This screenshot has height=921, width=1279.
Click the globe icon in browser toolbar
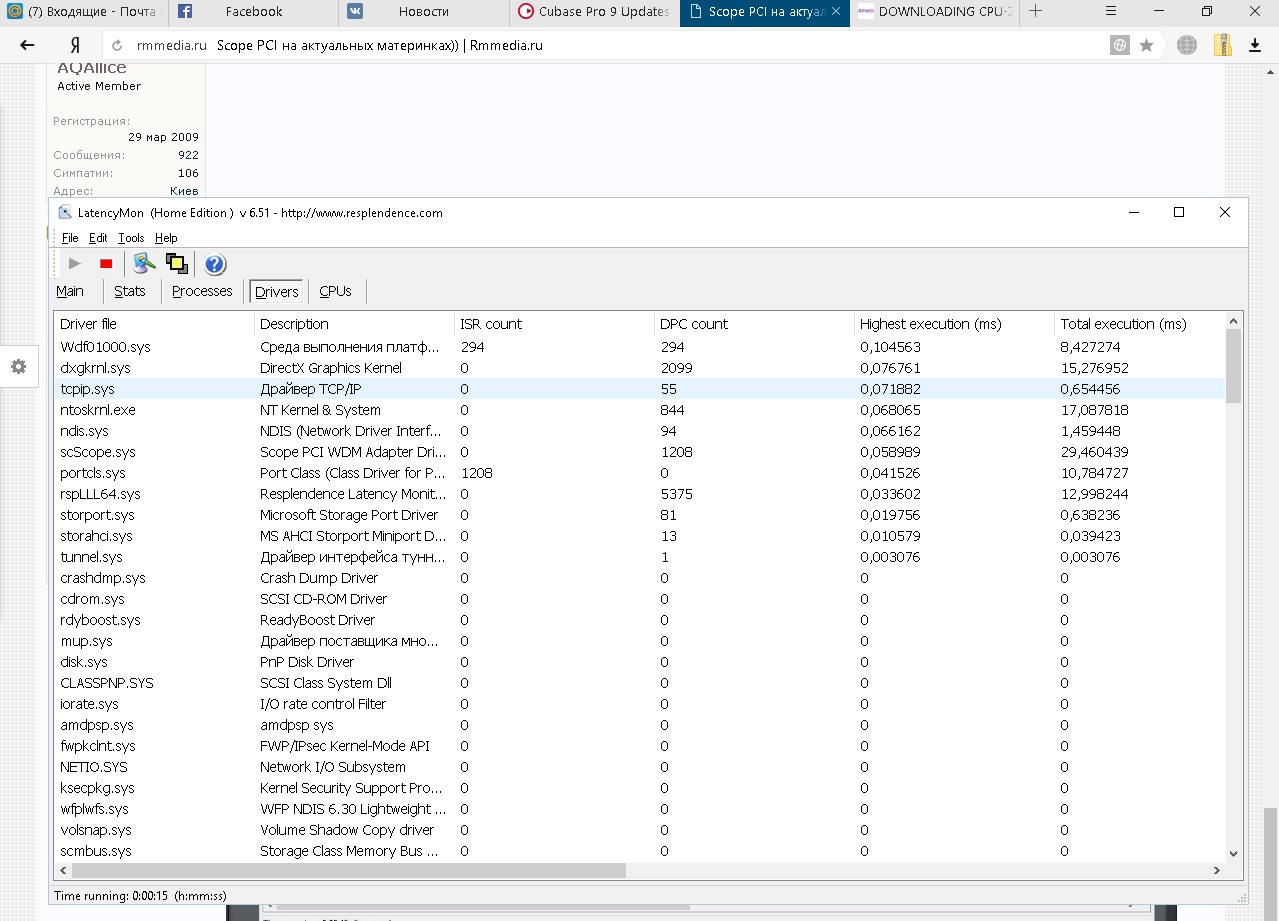pos(1187,45)
